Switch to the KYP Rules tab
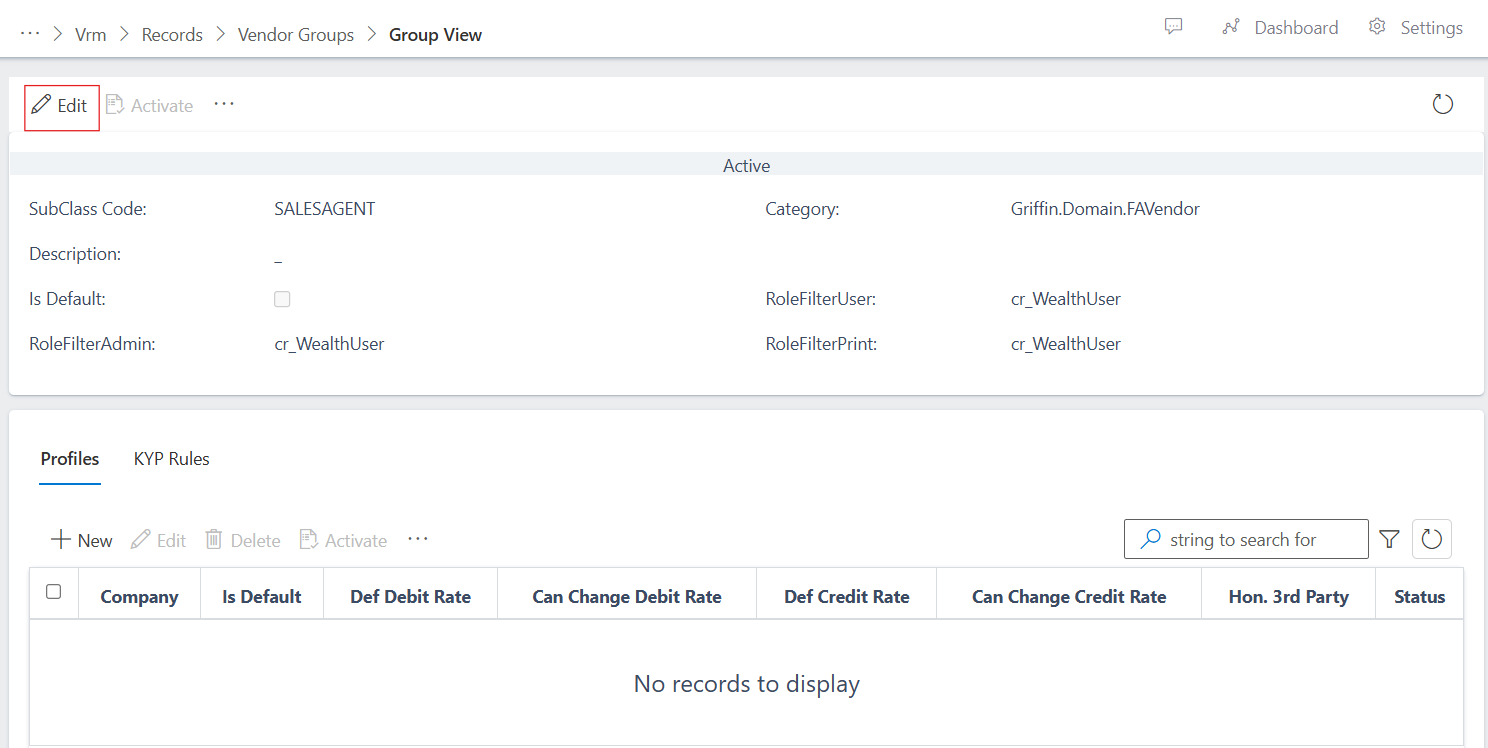Screen dimensions: 1488x748 click(172, 459)
